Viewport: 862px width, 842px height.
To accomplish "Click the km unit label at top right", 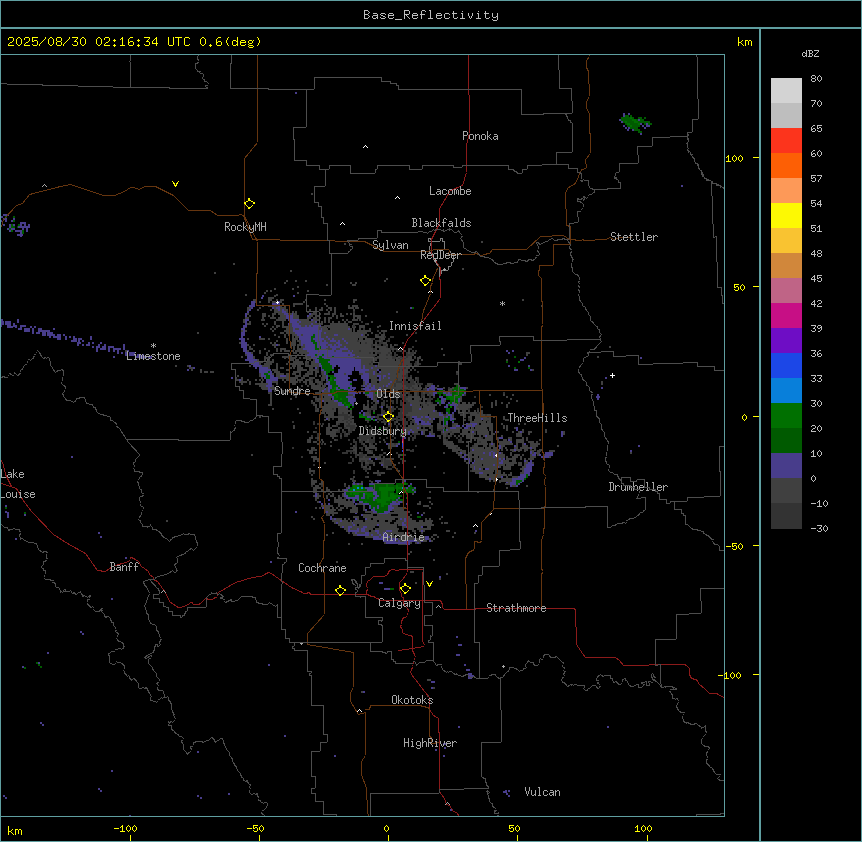I will click(x=744, y=42).
